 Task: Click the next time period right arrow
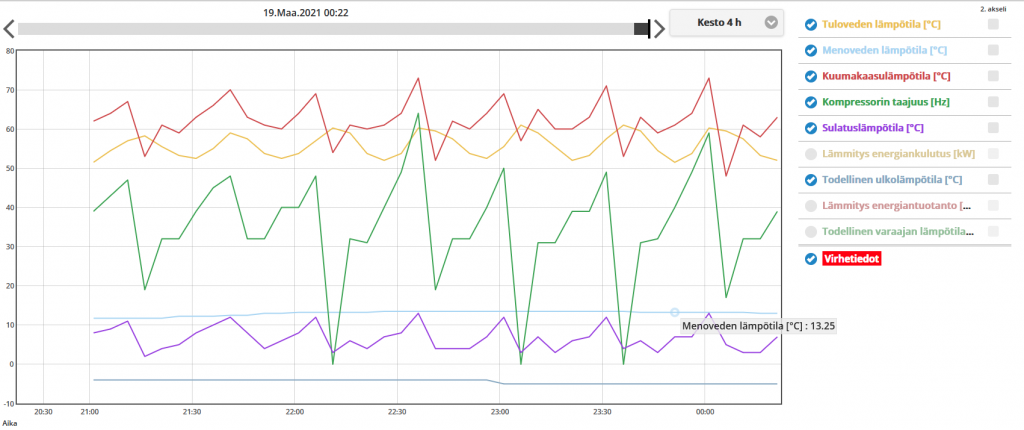click(x=659, y=28)
